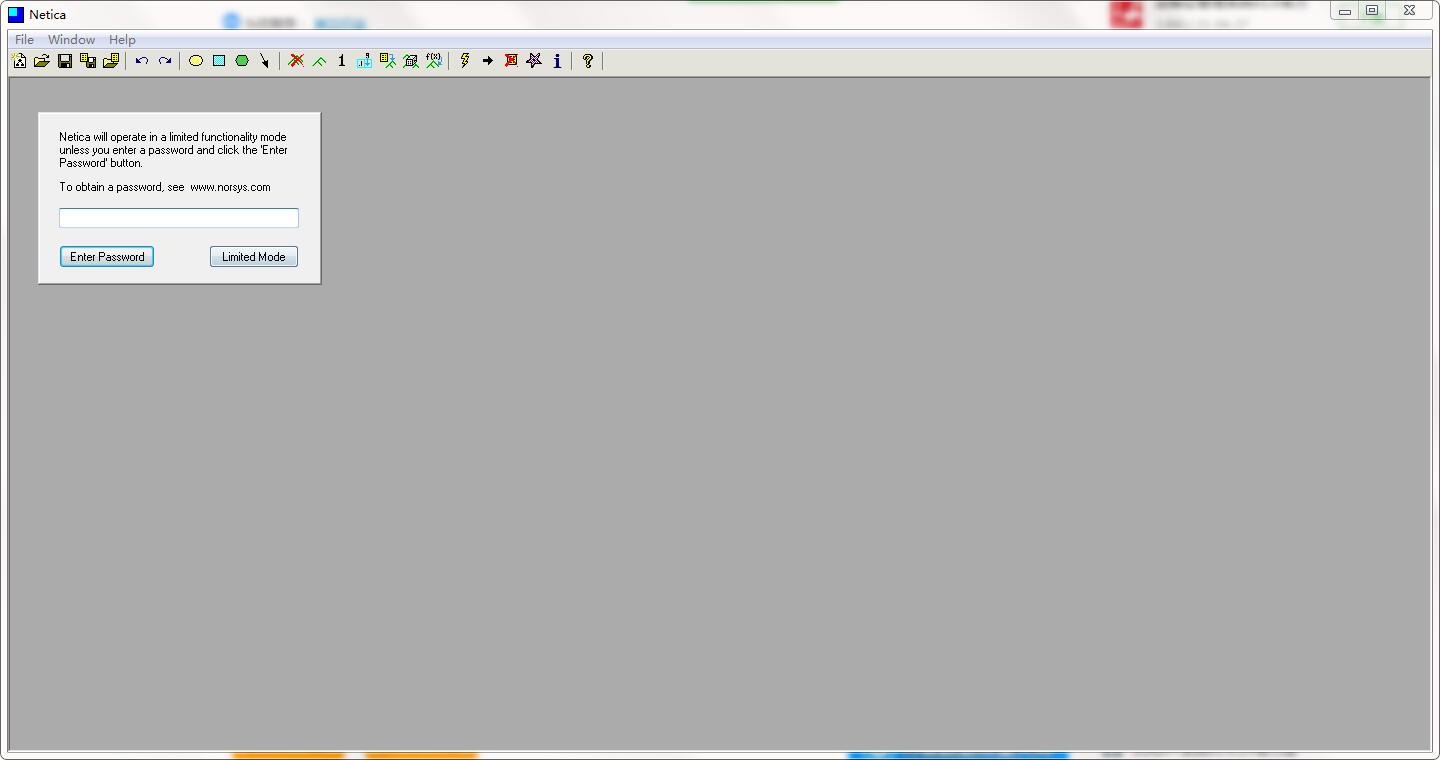Click the Save floppy disk icon
The height and width of the screenshot is (760, 1440).
(x=65, y=61)
